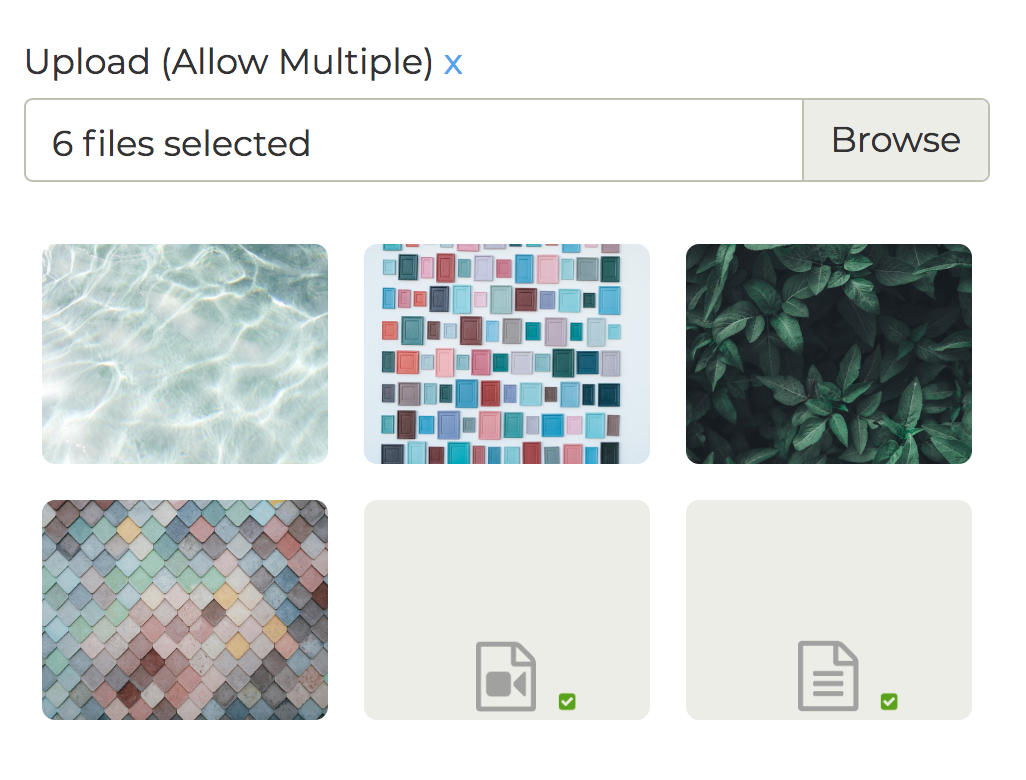1026x780 pixels.
Task: Click the green checkmark beside document file icon
Action: point(889,702)
